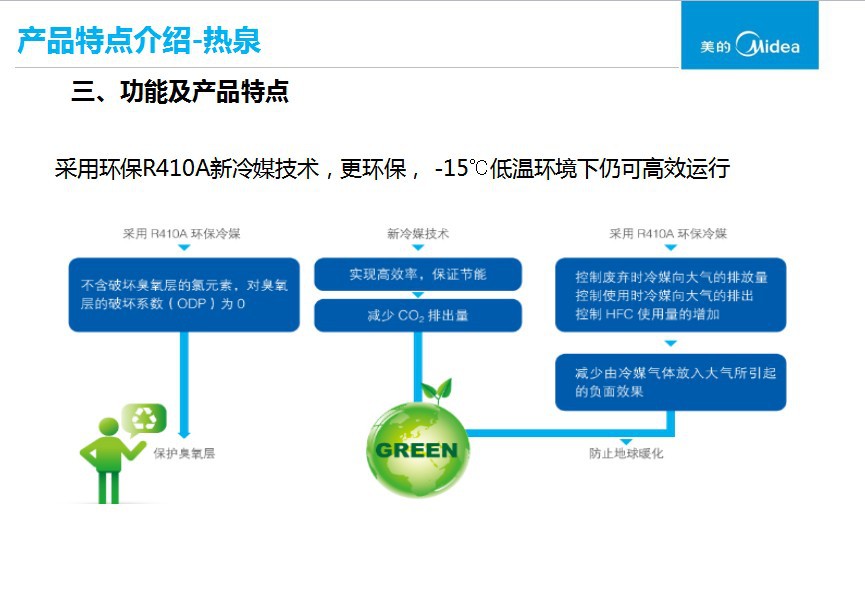Select the heading 三、功能及产品特点

coord(180,92)
